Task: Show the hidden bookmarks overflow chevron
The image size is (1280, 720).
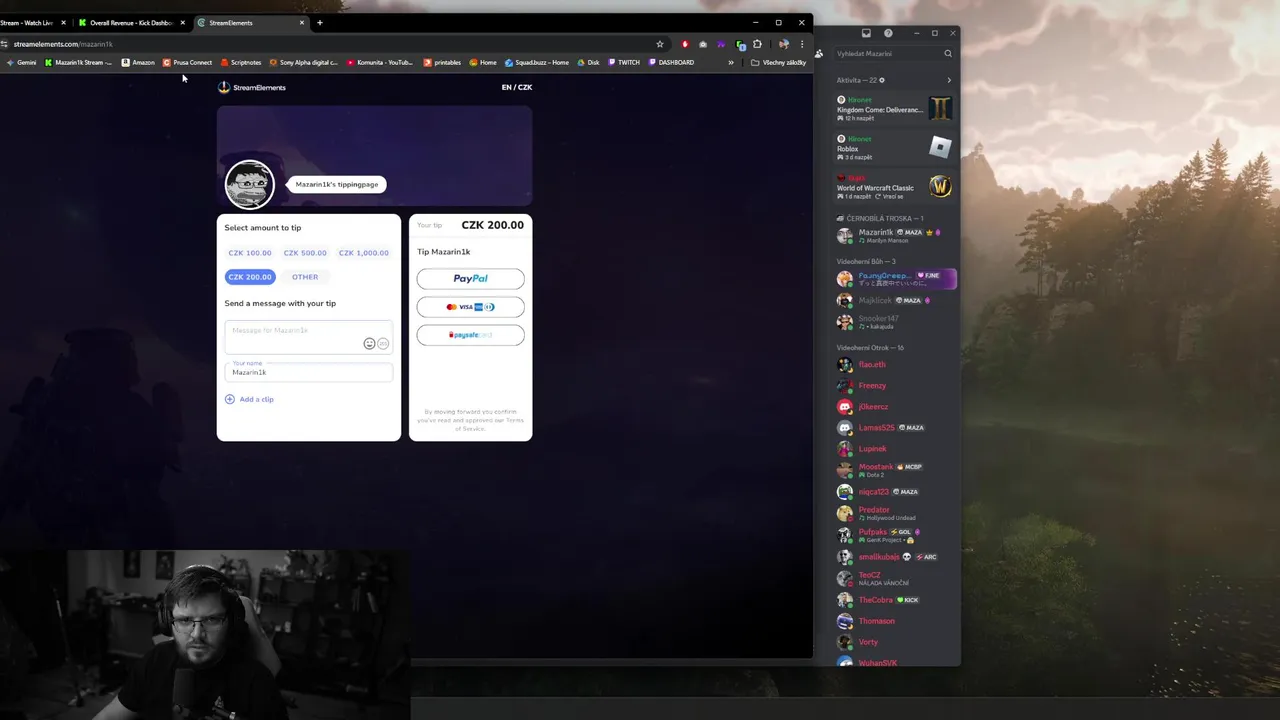Action: [730, 62]
